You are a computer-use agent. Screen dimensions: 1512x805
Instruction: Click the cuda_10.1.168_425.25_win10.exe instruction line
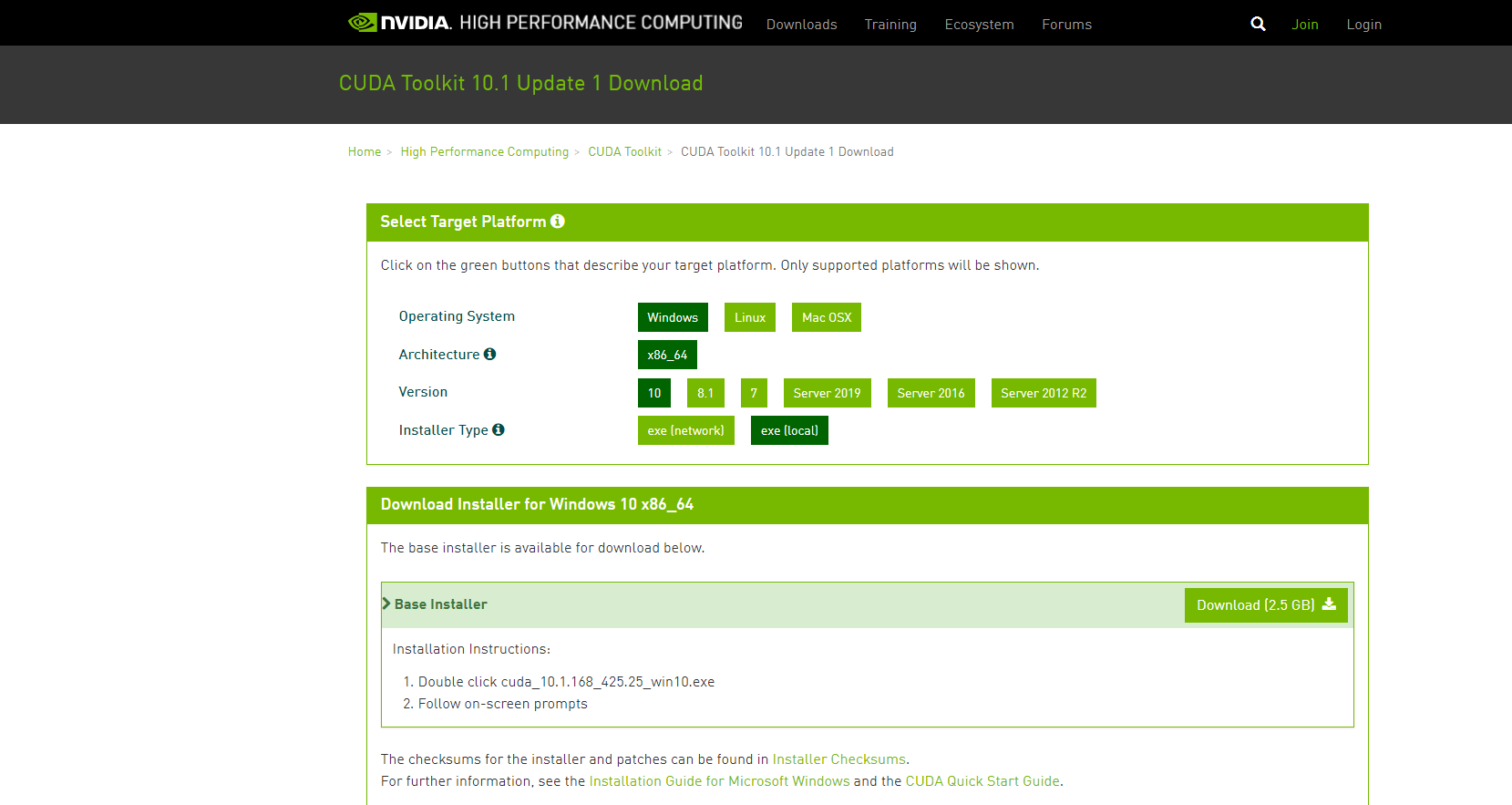566,682
